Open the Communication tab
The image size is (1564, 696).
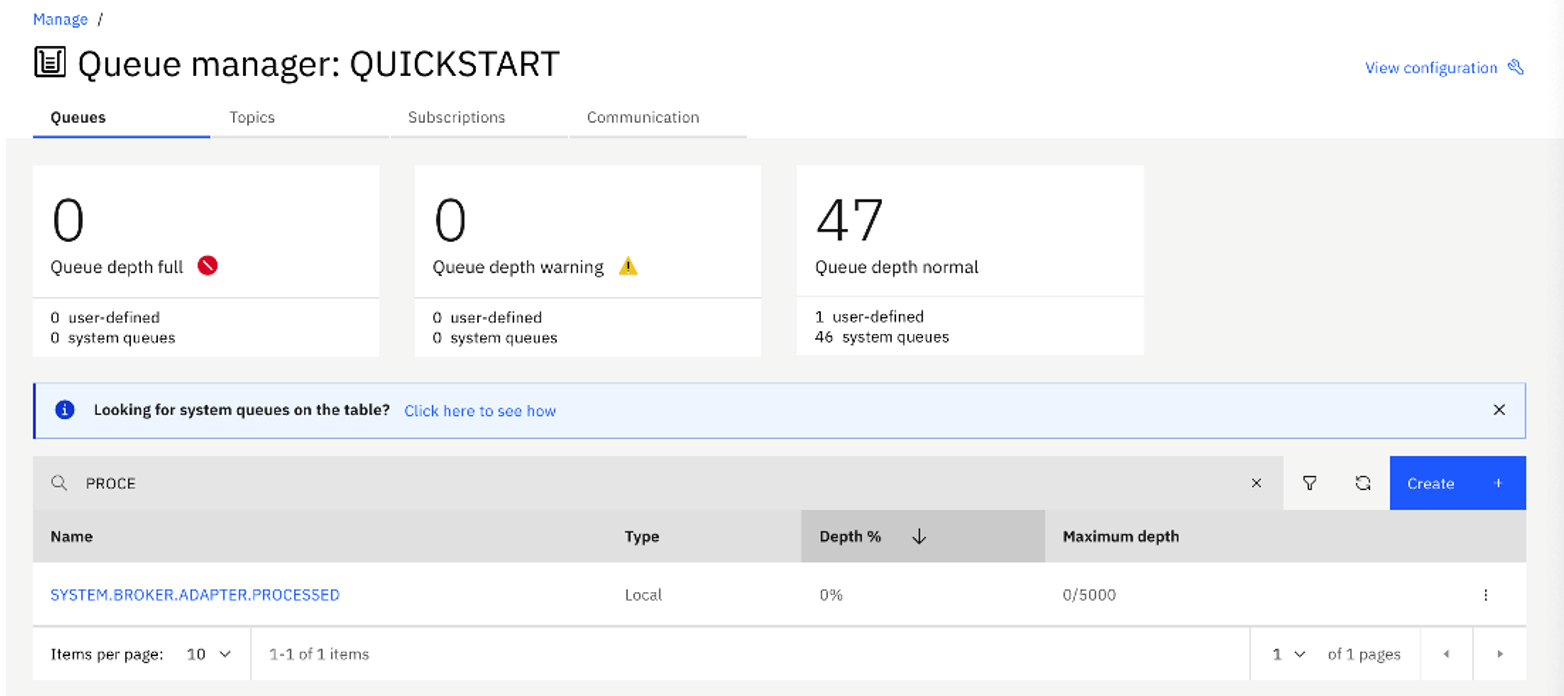click(x=641, y=117)
